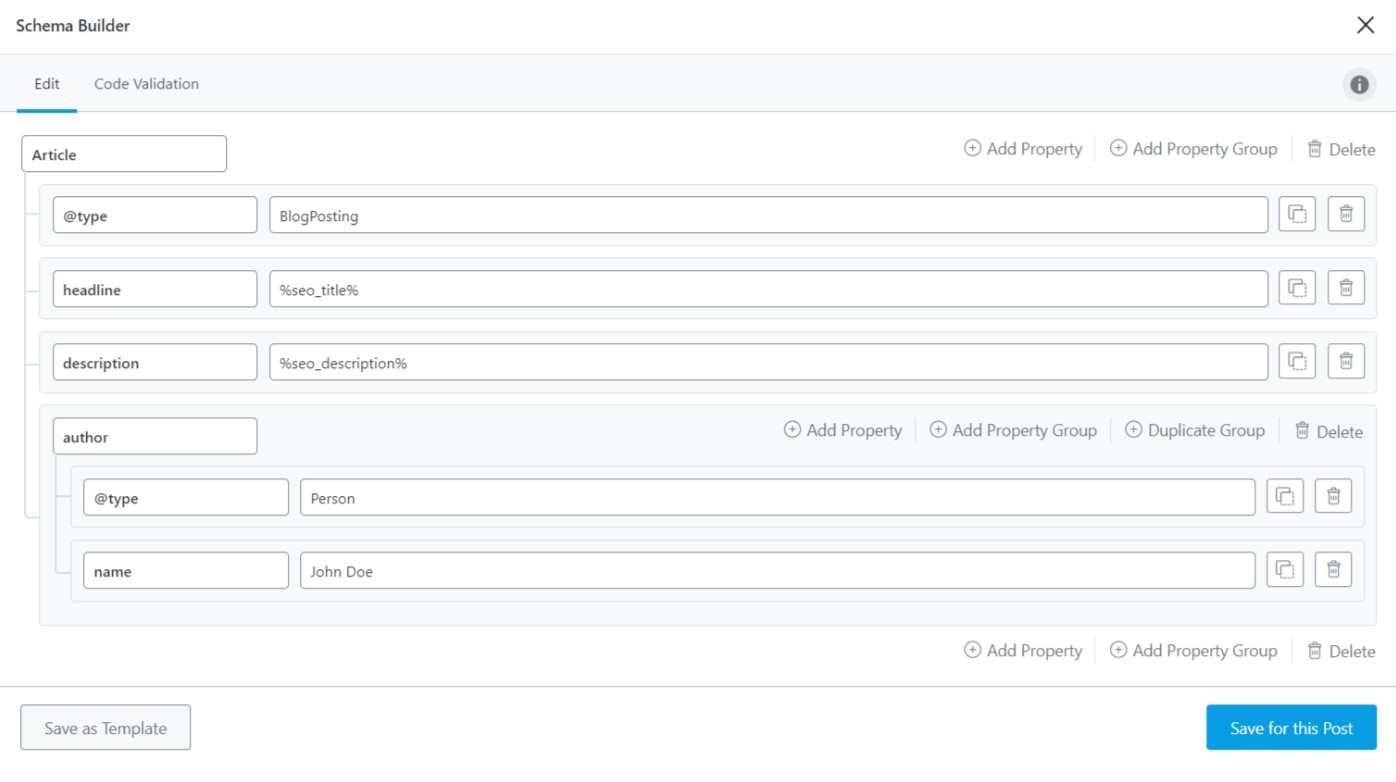Edit the @type key beside Person
1396x782 pixels.
click(186, 497)
